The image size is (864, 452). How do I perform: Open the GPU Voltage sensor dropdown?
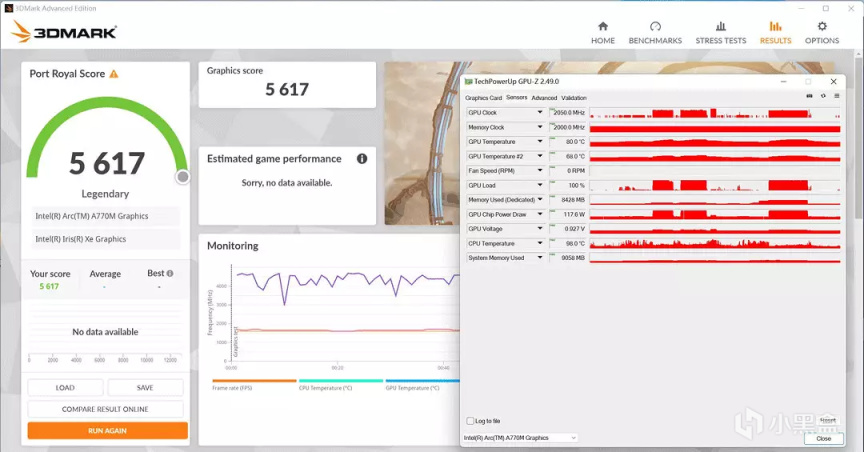point(540,229)
